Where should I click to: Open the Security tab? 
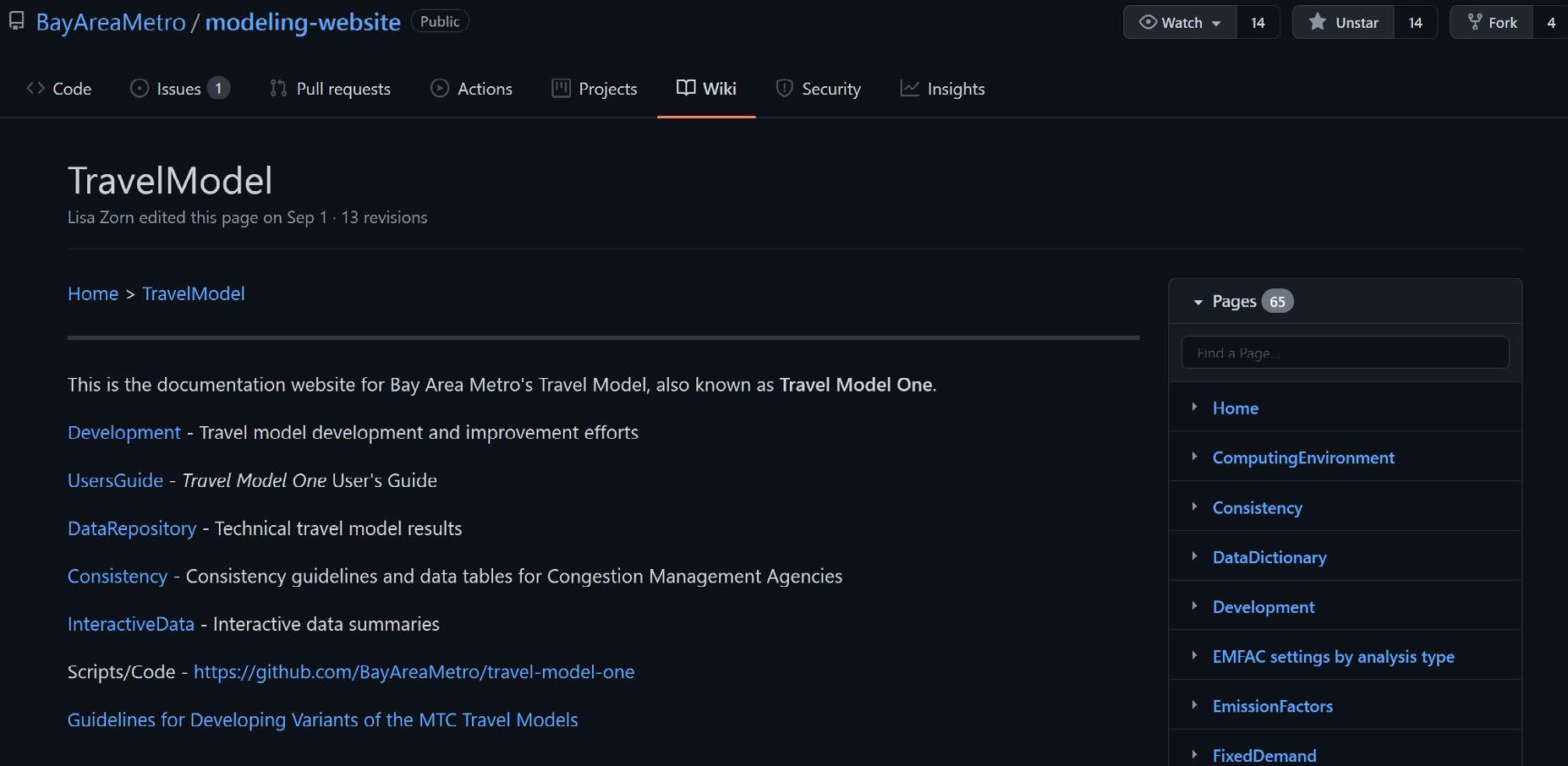pos(819,88)
